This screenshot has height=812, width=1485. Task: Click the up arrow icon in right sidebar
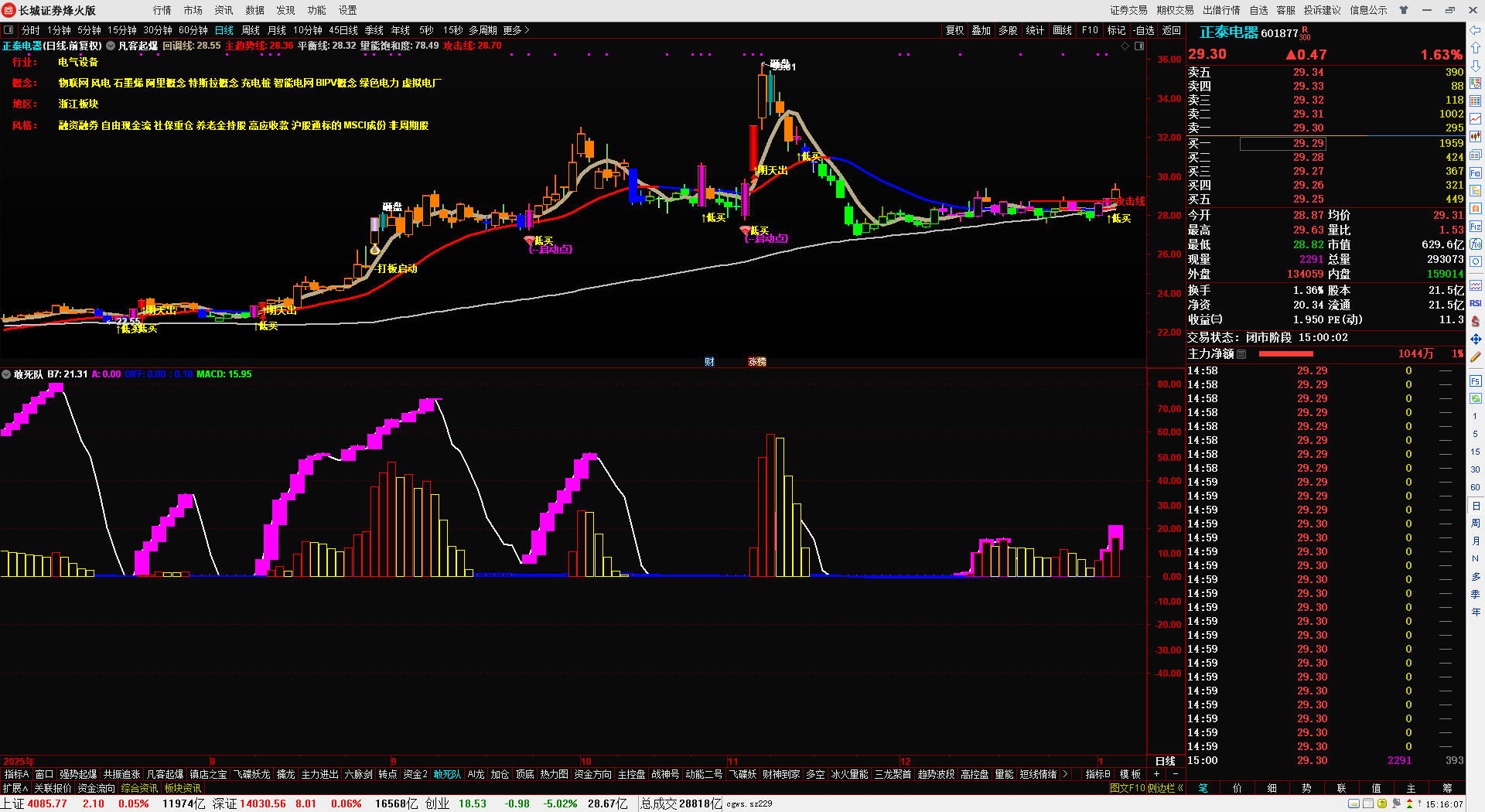[x=1475, y=48]
